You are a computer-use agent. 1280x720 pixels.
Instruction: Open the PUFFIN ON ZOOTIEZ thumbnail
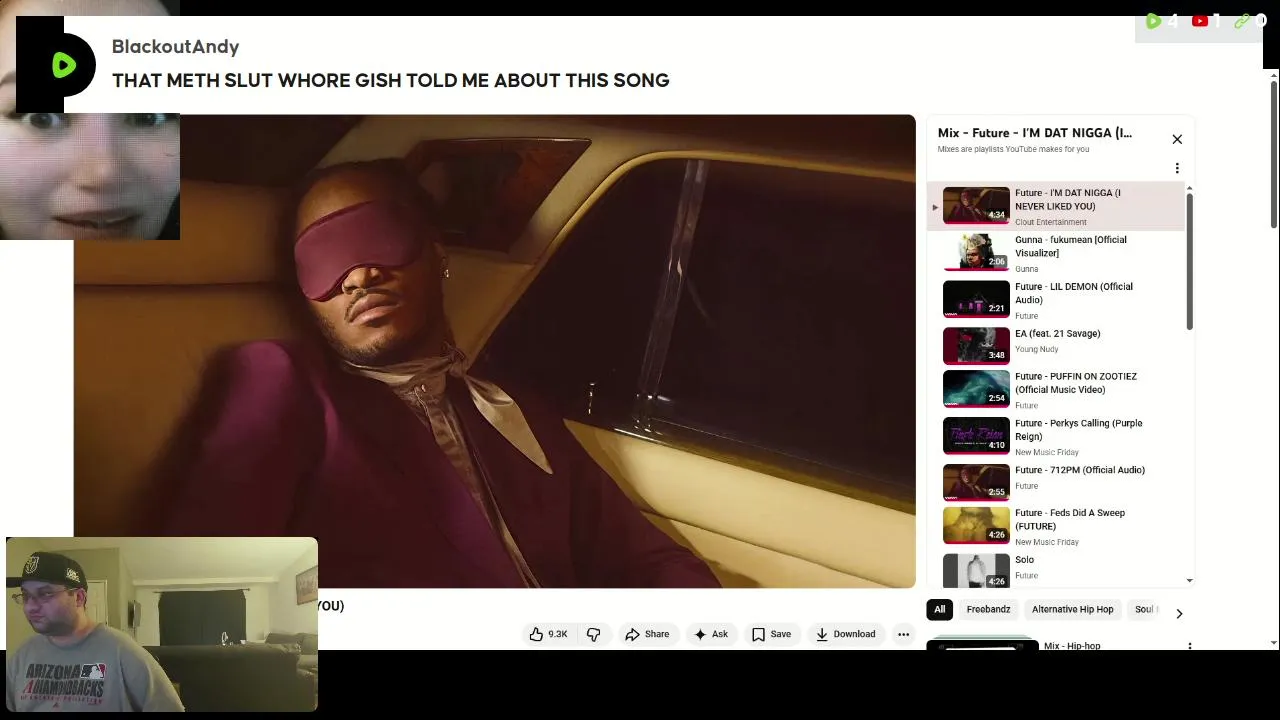click(x=976, y=389)
